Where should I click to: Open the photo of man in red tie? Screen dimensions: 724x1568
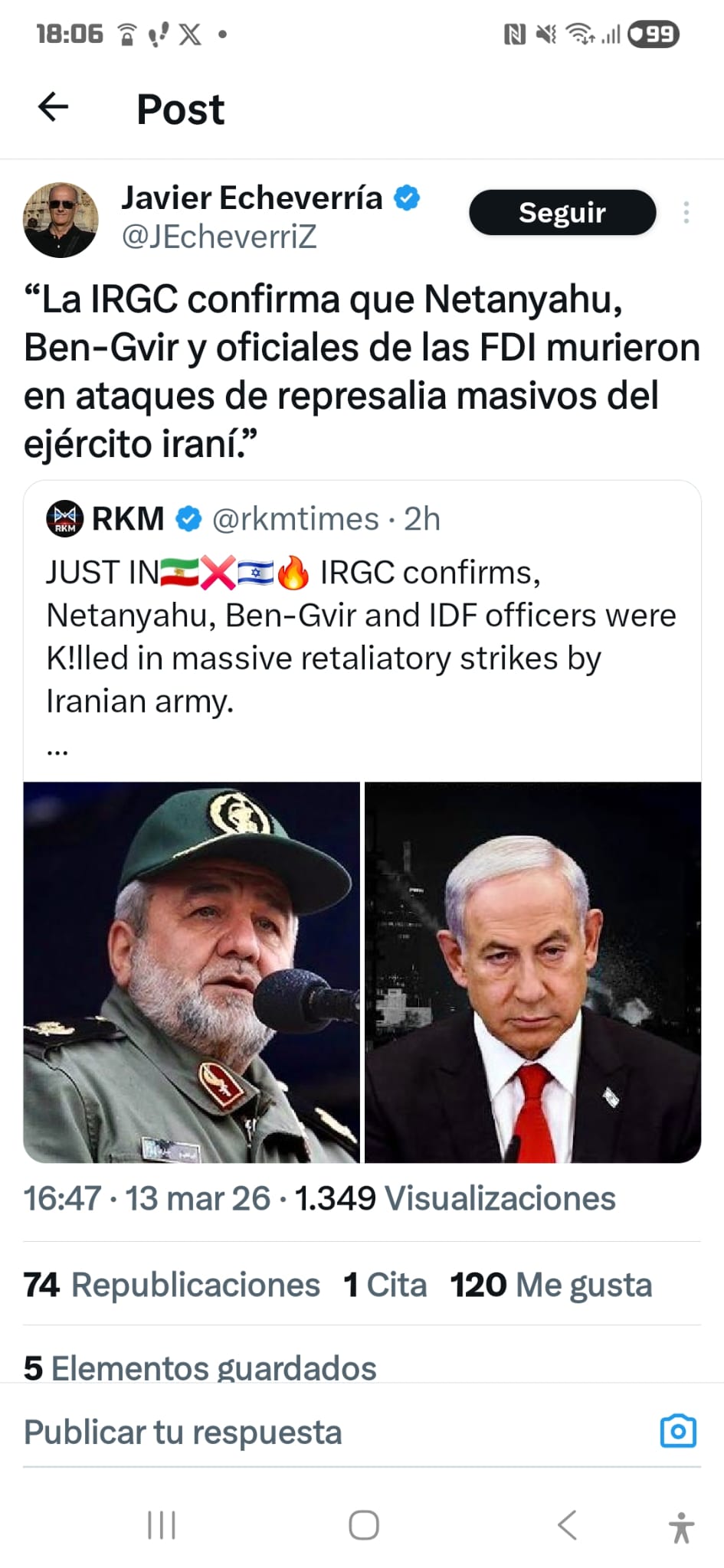[532, 972]
